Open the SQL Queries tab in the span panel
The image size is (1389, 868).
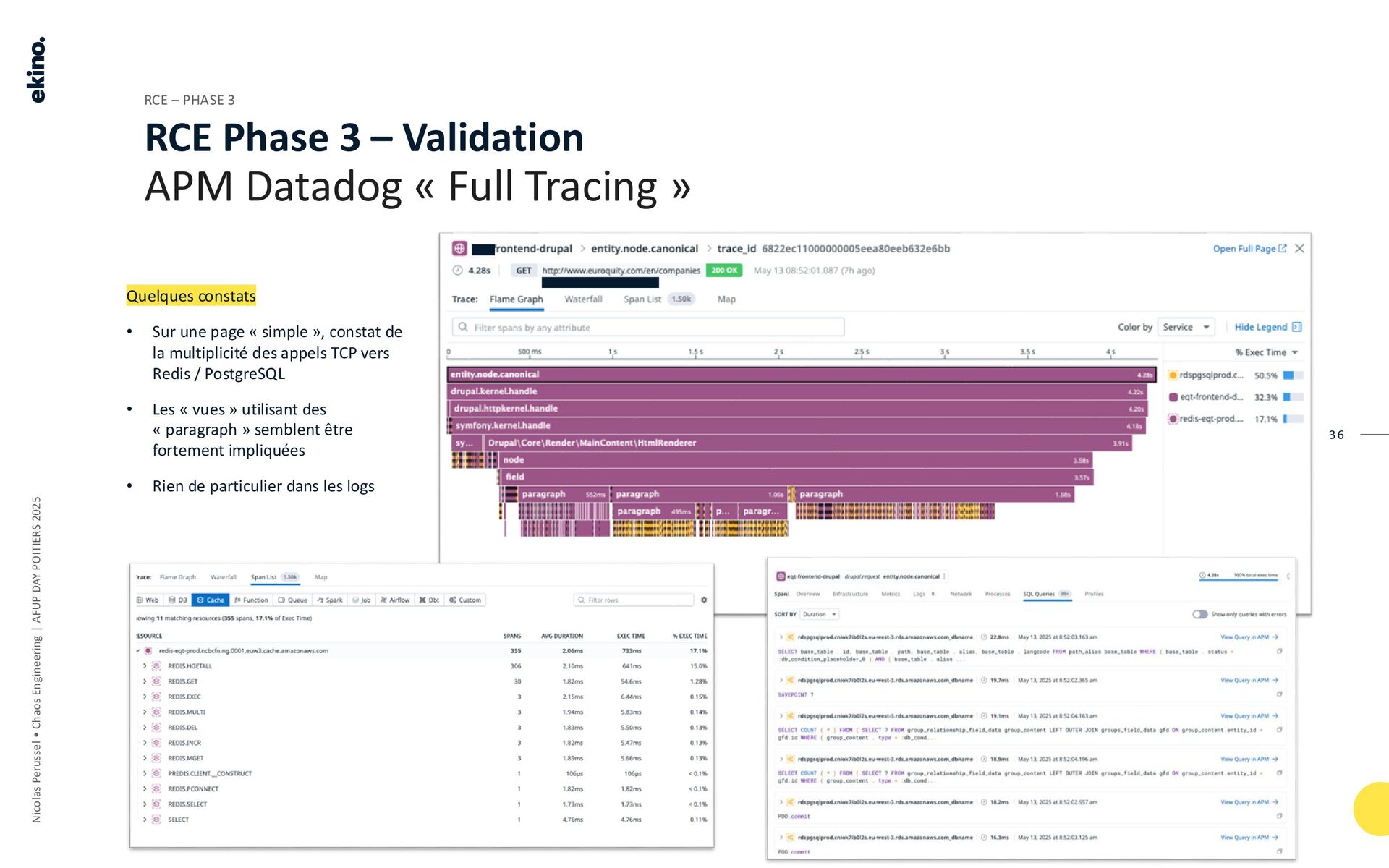coord(1046,594)
